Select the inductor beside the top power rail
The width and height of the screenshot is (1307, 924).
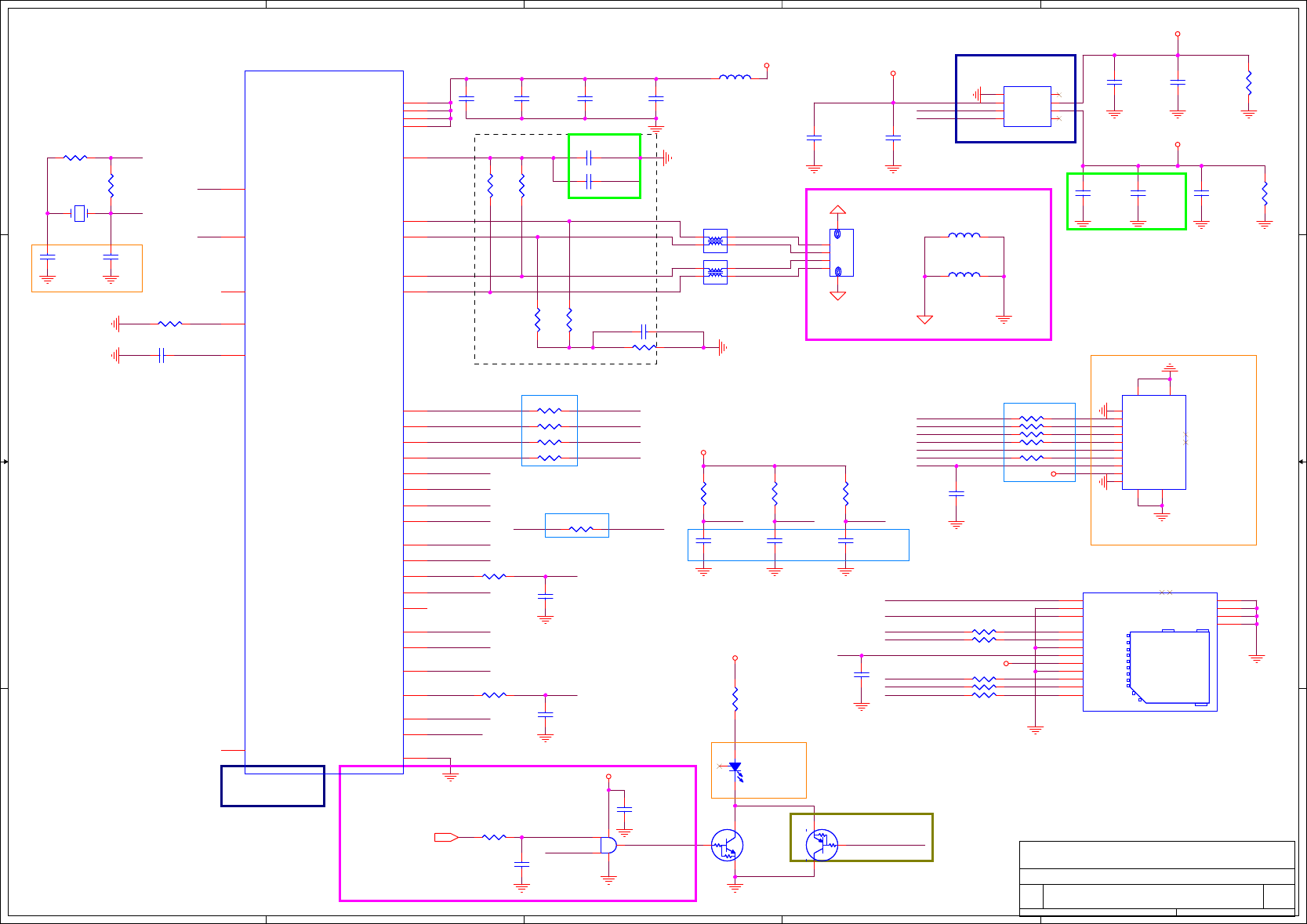pyautogui.click(x=735, y=77)
